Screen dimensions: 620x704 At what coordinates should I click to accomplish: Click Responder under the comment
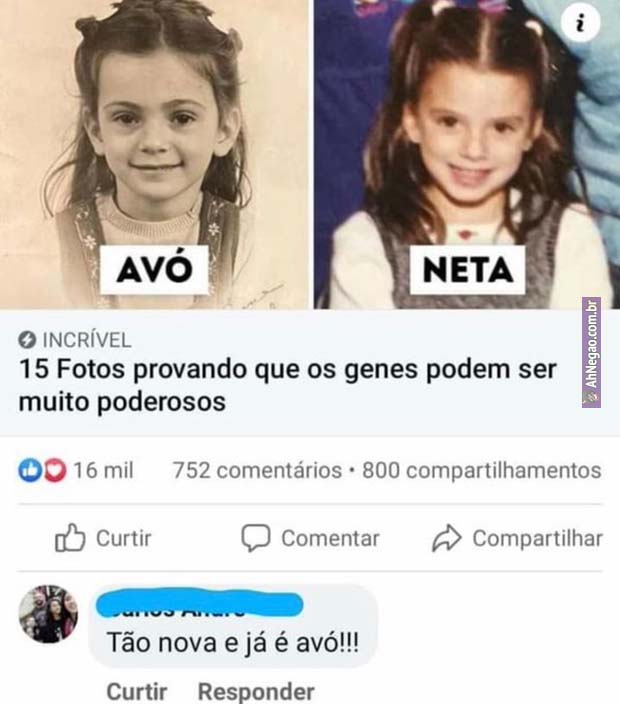click(x=256, y=691)
